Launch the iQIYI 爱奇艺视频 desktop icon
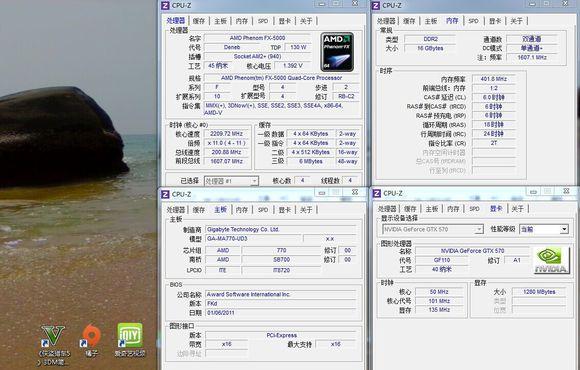This screenshot has width=580, height=370. pyautogui.click(x=130, y=340)
